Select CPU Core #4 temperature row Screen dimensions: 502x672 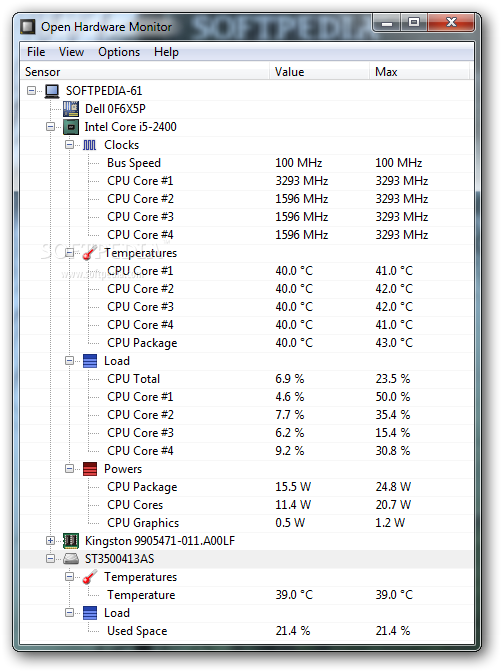247,325
